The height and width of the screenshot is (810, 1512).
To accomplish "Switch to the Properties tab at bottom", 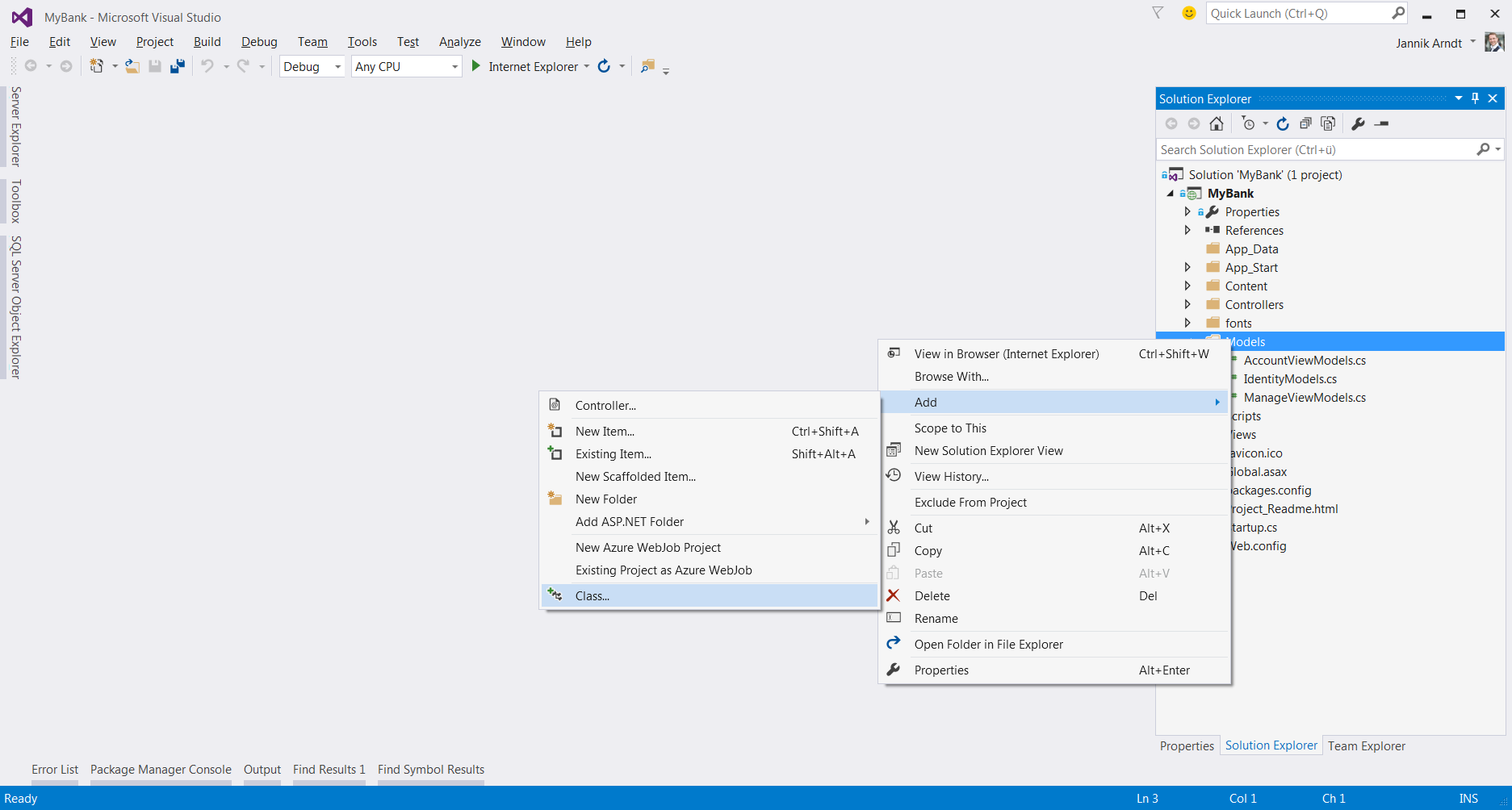I will tap(1187, 745).
